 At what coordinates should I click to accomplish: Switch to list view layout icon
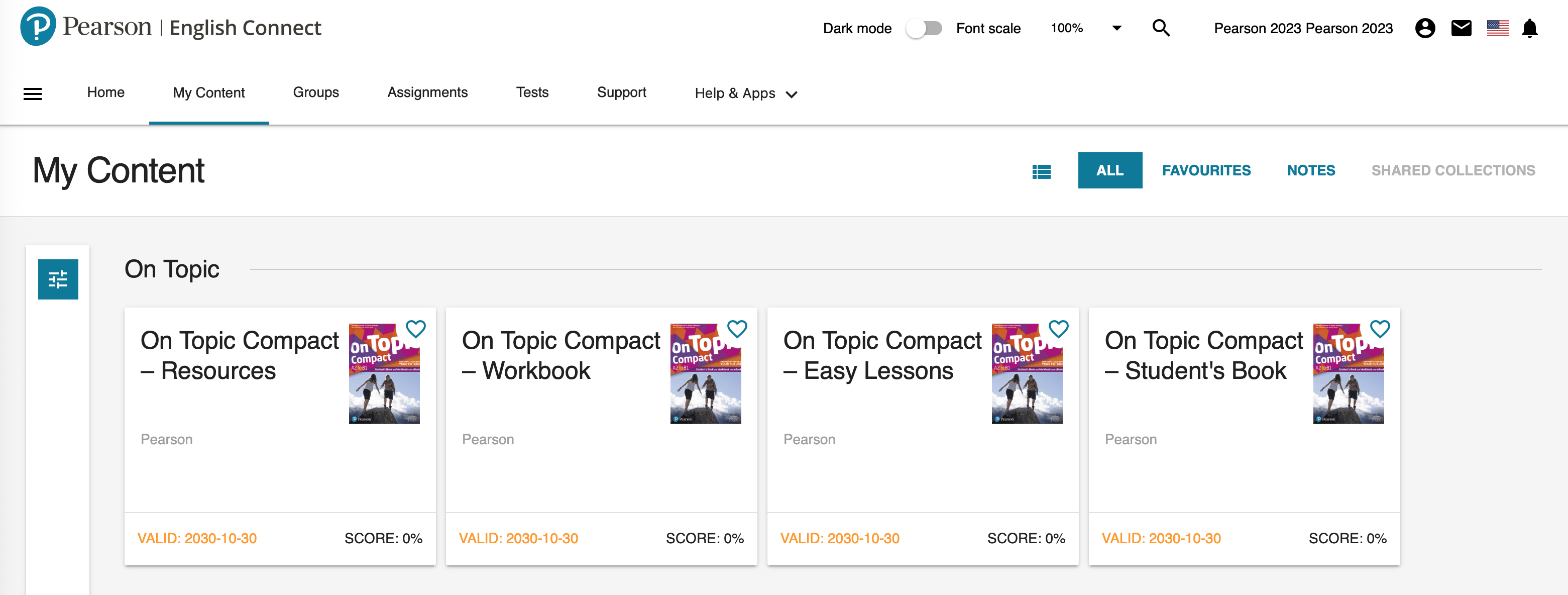tap(1042, 171)
